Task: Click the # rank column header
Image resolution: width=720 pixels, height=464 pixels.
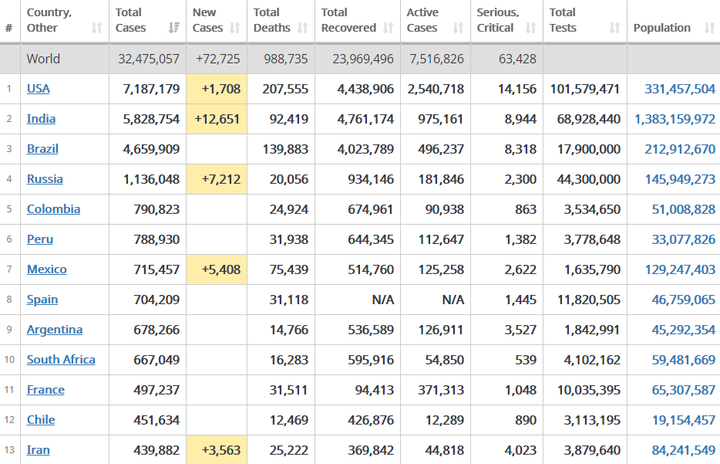Action: [9, 28]
